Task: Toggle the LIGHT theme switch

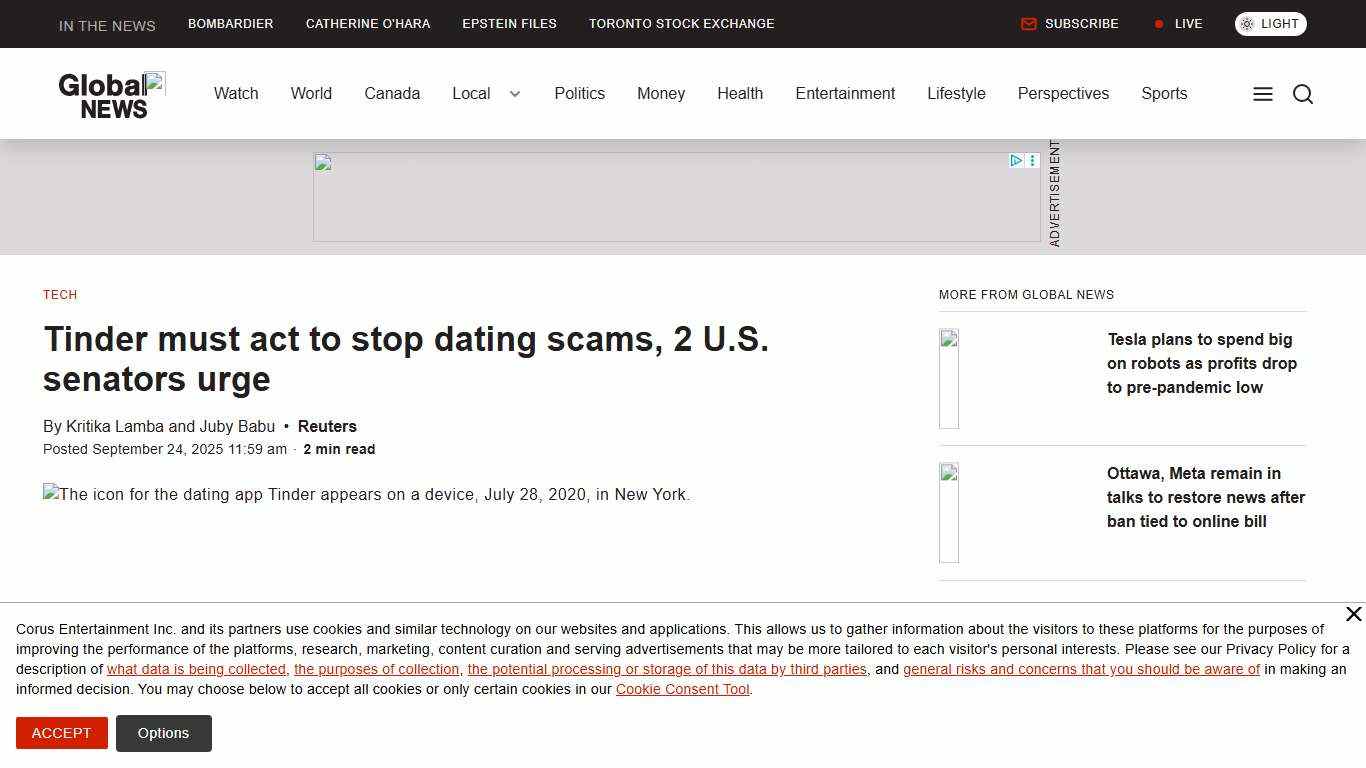Action: tap(1270, 23)
